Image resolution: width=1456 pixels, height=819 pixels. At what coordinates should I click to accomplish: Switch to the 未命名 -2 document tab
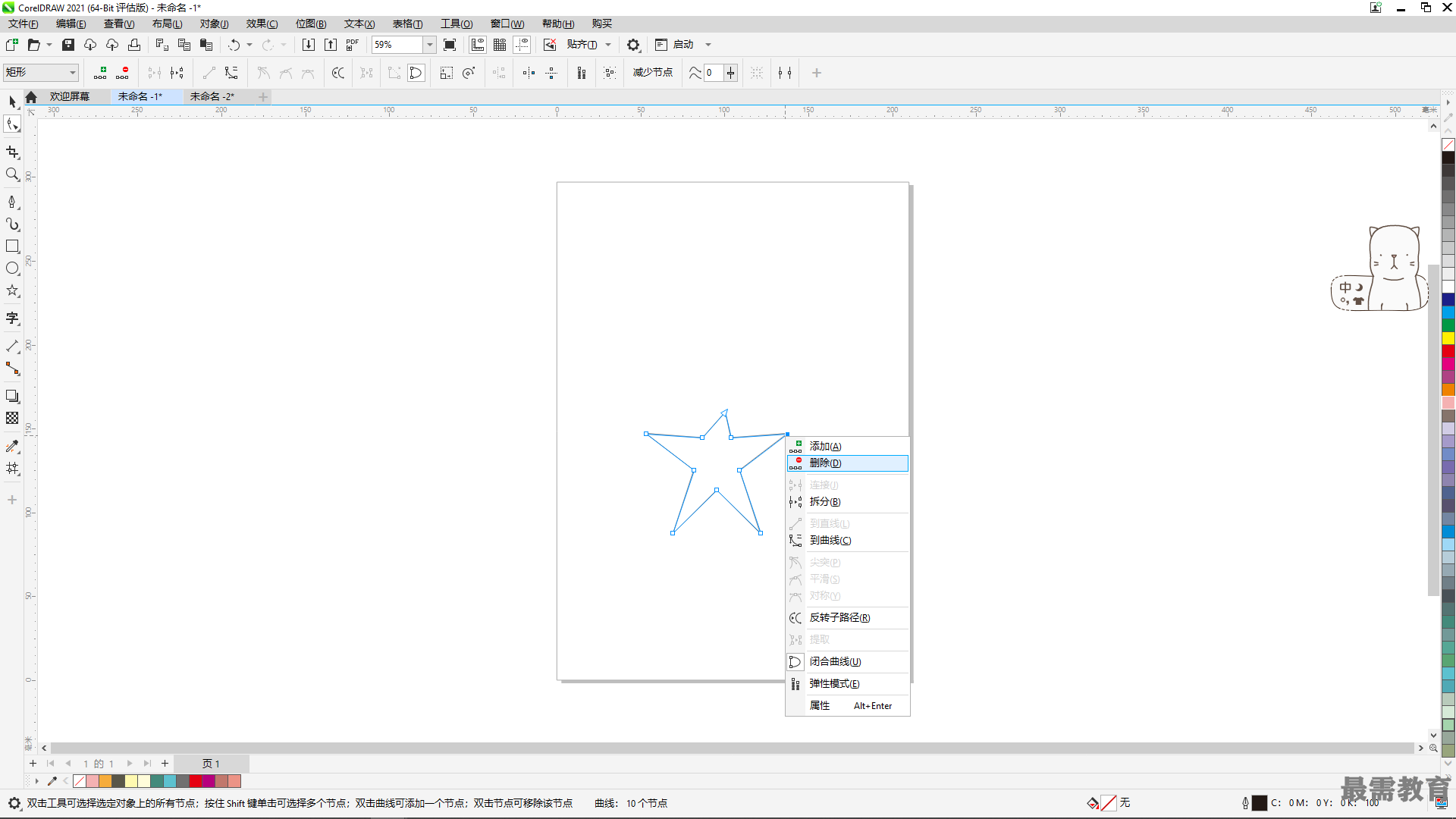[x=212, y=96]
